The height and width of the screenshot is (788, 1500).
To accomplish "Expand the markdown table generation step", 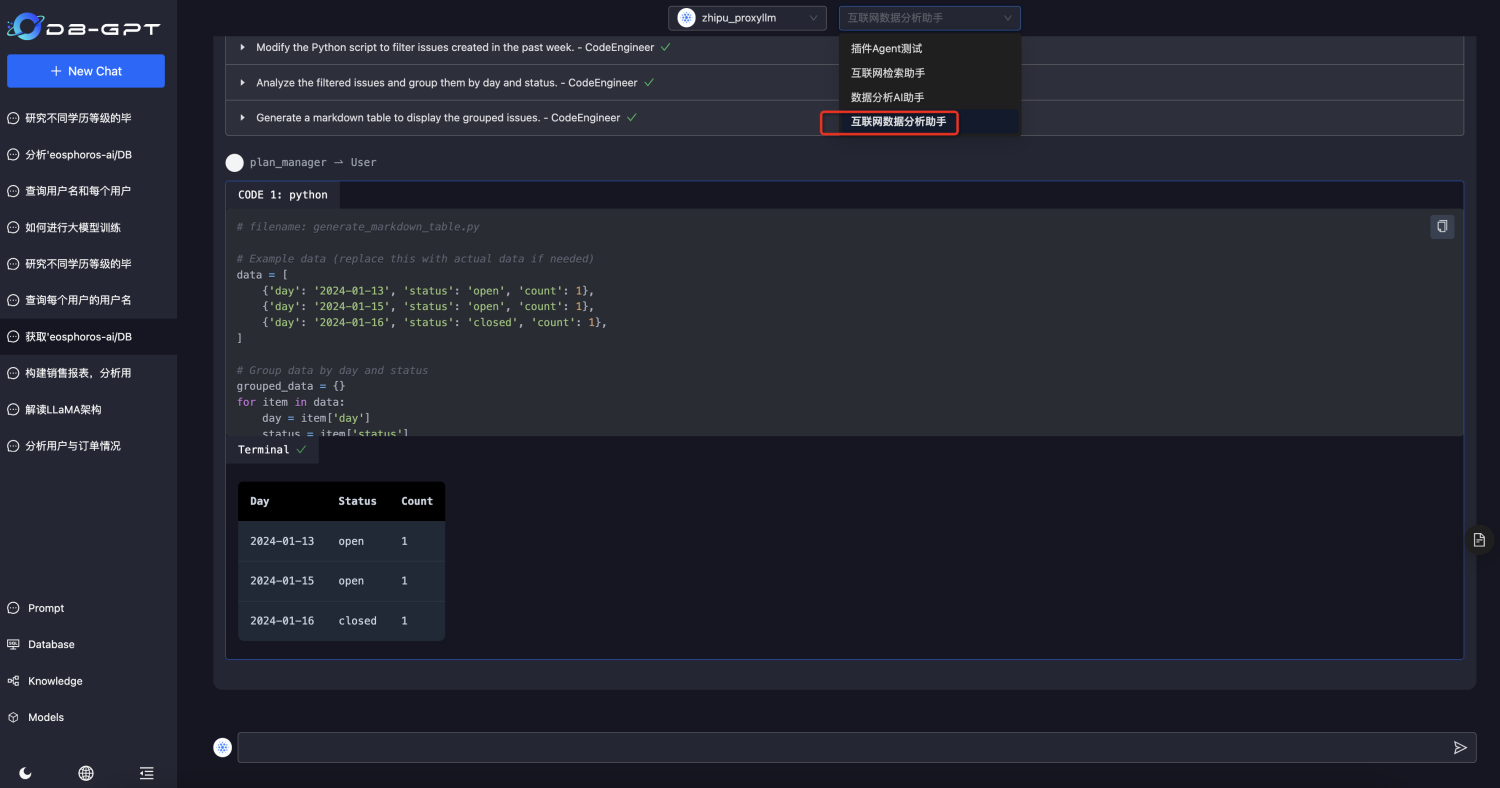I will click(x=241, y=117).
